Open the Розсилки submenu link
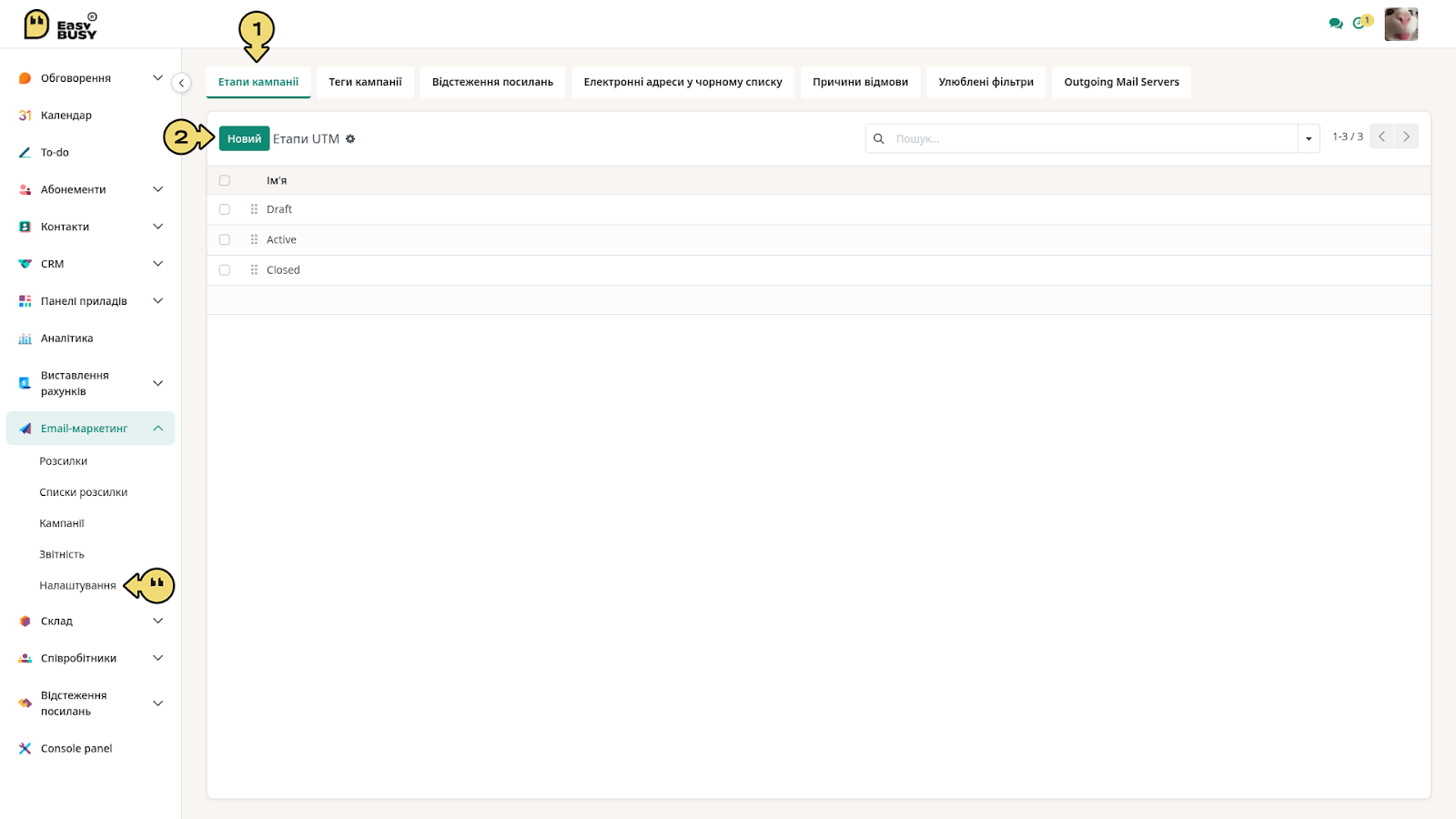1456x819 pixels. [x=64, y=461]
